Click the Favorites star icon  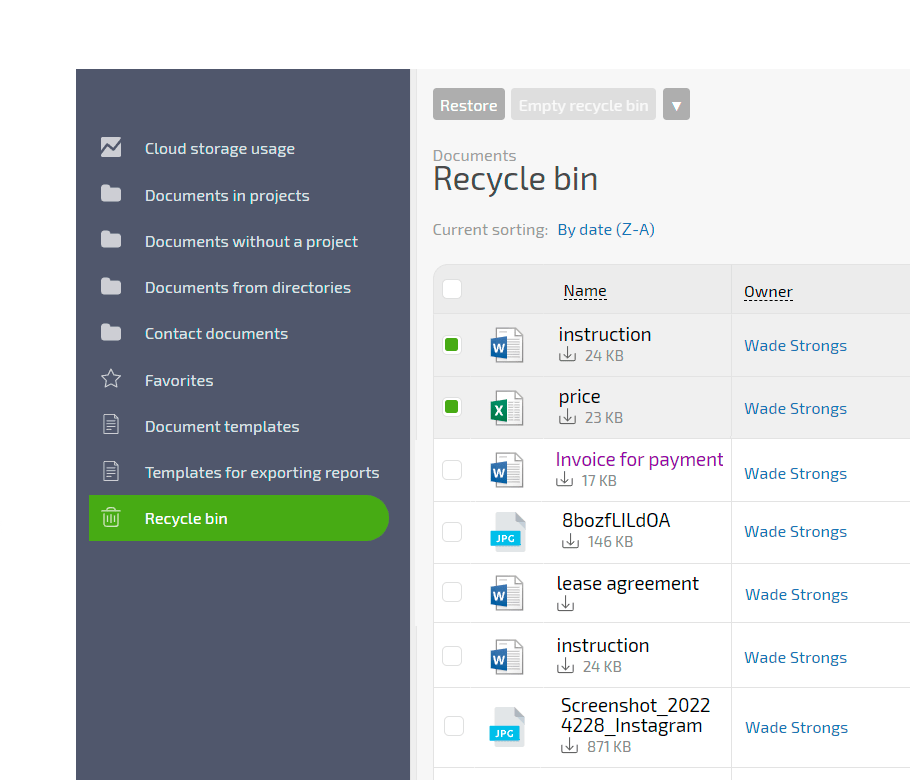[111, 379]
